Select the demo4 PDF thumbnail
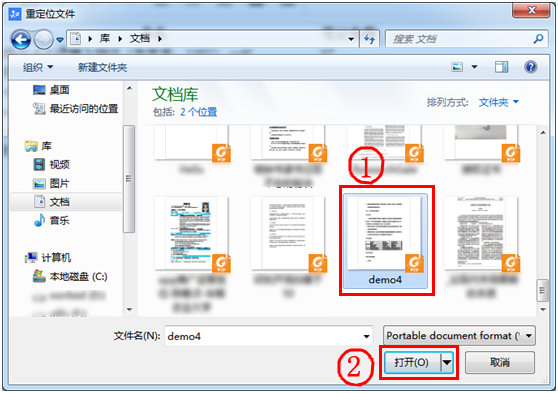This screenshot has height=393, width=558. 385,240
